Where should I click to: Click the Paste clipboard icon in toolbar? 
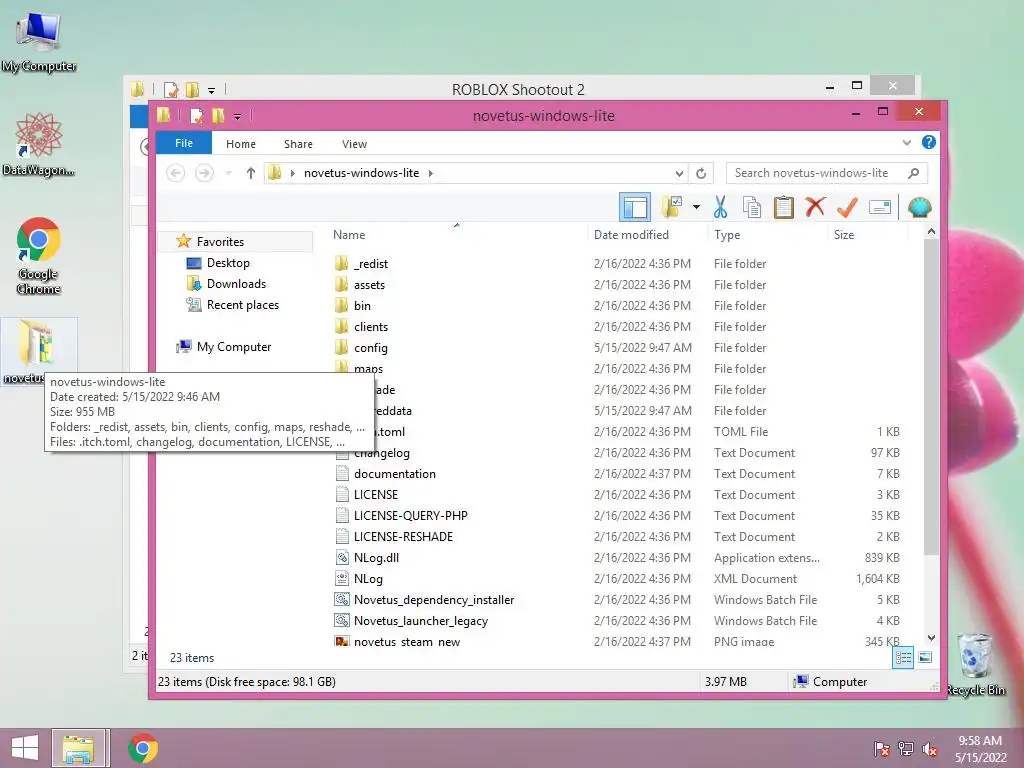(783, 207)
